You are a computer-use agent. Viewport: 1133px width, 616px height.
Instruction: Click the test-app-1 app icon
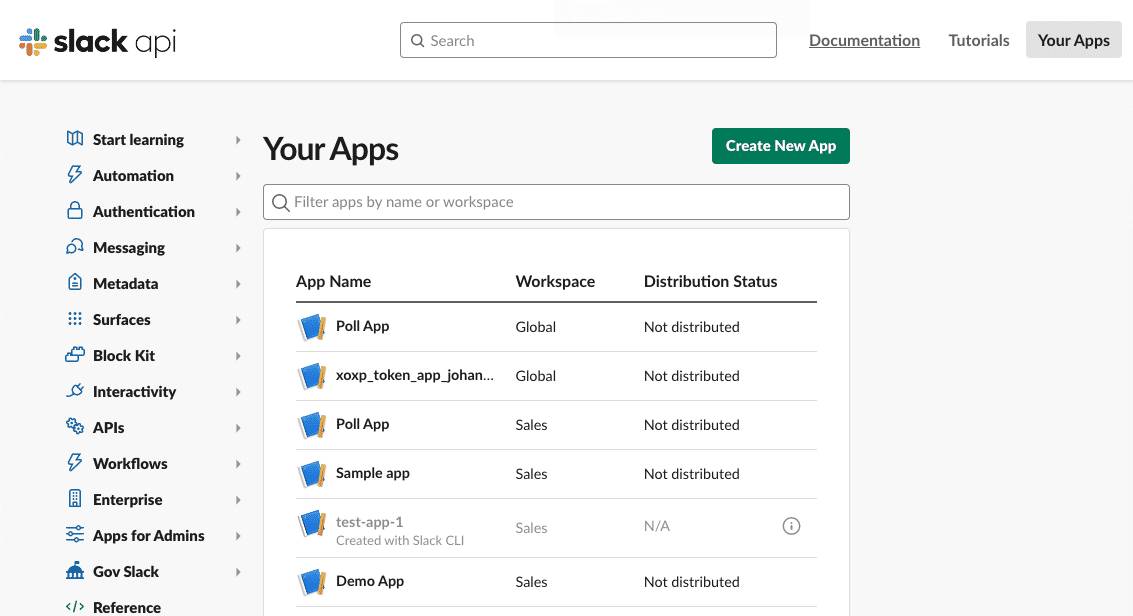click(x=312, y=523)
